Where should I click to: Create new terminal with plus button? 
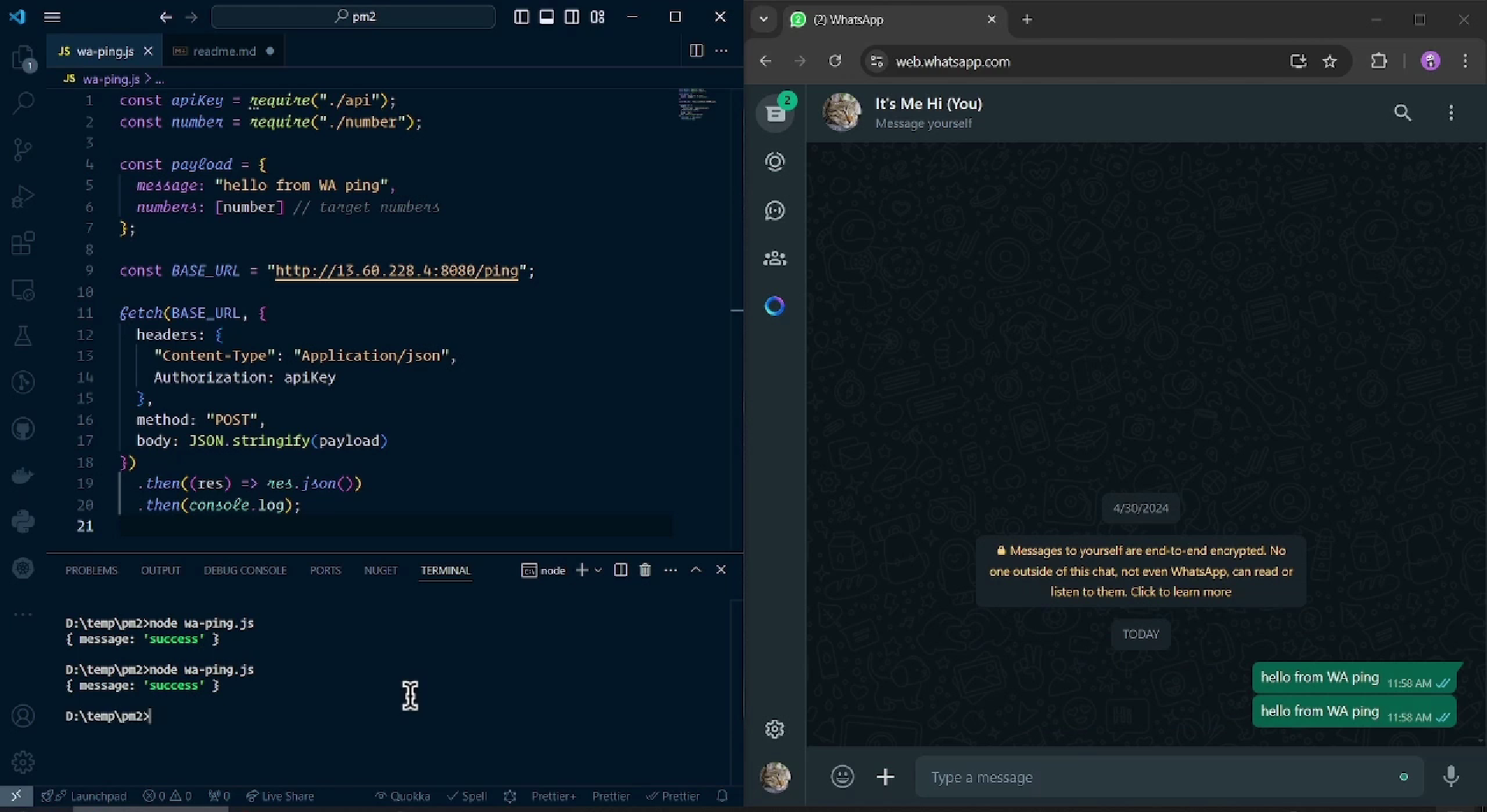click(x=582, y=570)
